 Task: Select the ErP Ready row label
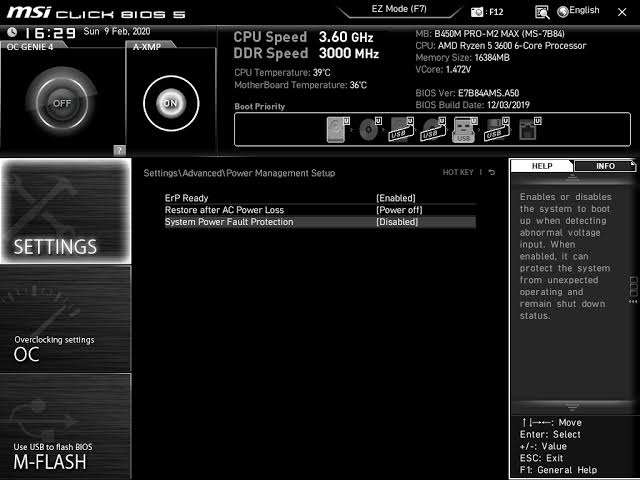(187, 198)
